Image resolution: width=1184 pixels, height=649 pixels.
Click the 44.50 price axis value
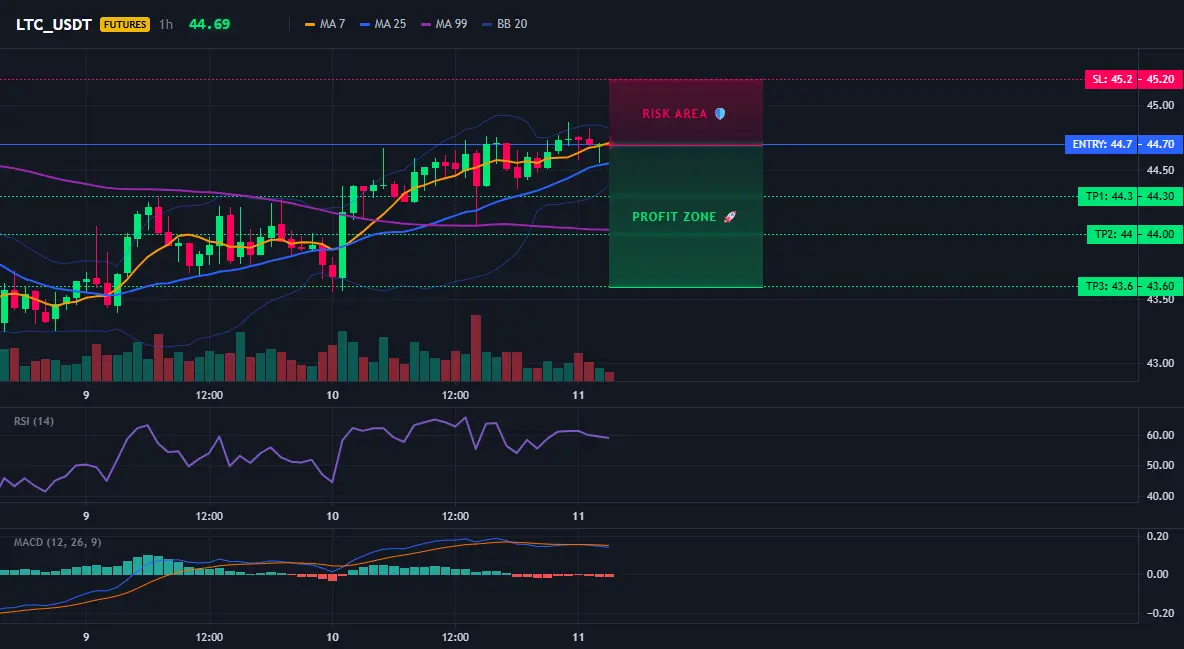point(1161,170)
